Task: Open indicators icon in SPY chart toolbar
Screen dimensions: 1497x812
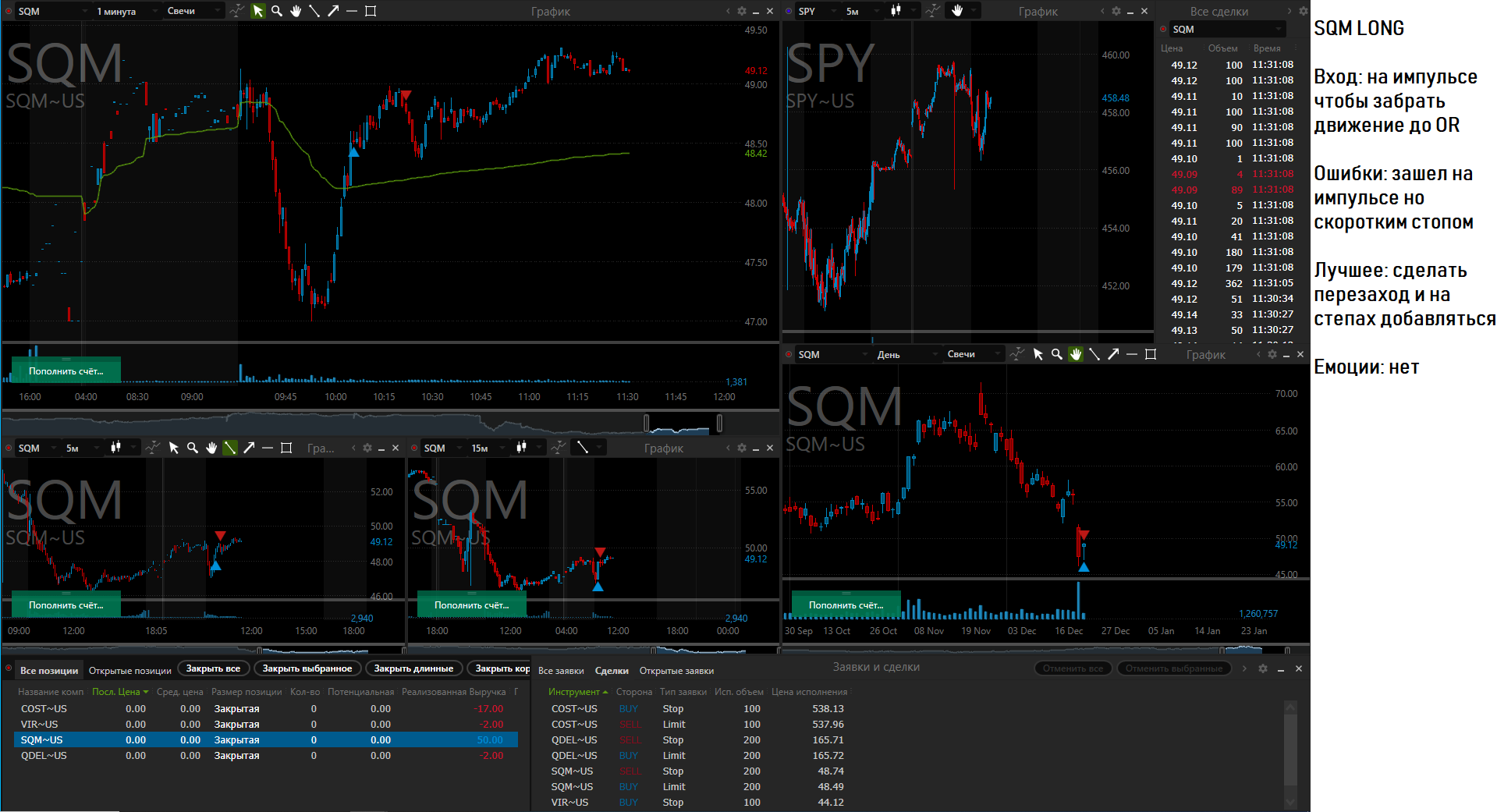Action: (932, 11)
